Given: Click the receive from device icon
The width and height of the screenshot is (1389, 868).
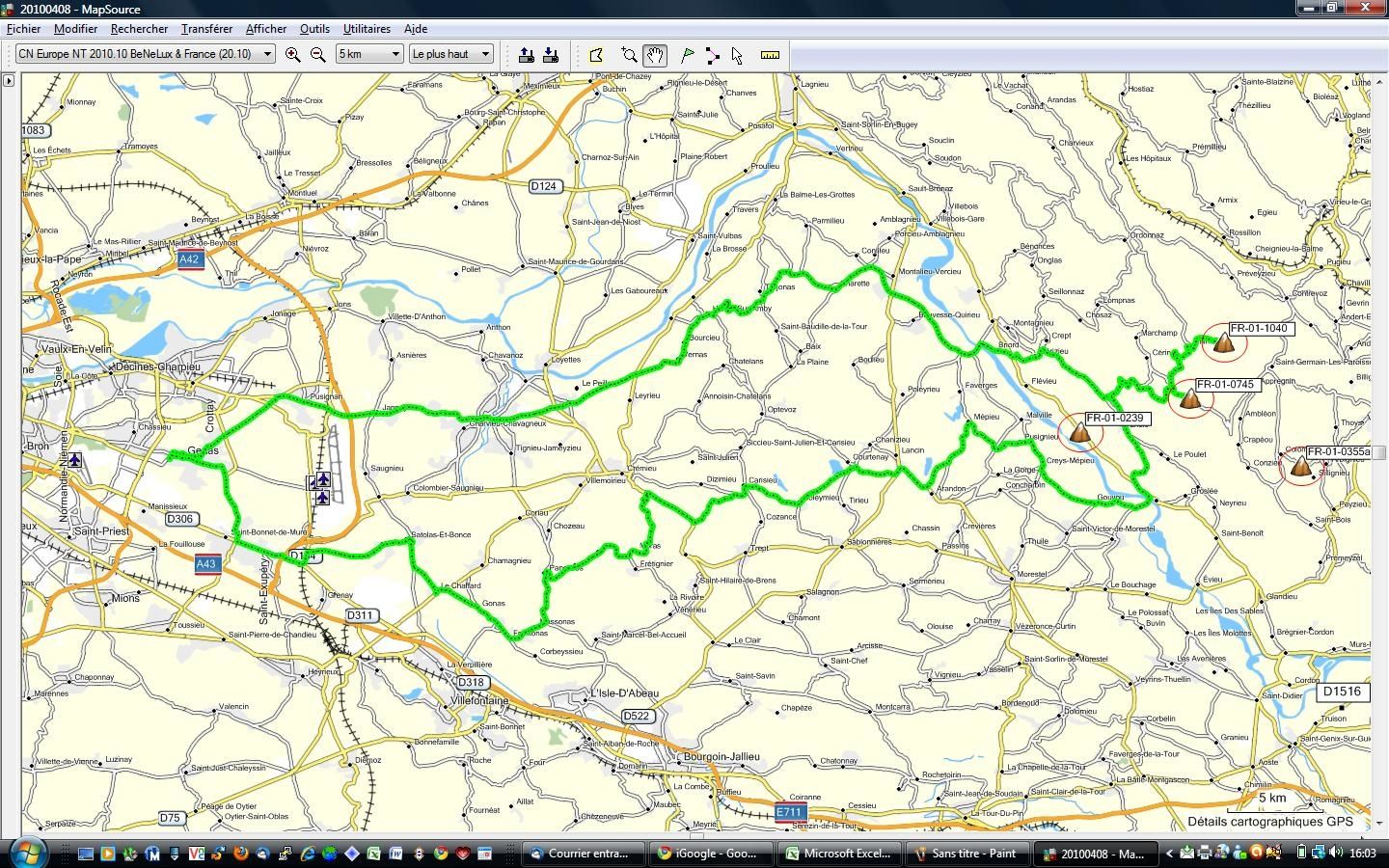Looking at the screenshot, I should tap(551, 55).
